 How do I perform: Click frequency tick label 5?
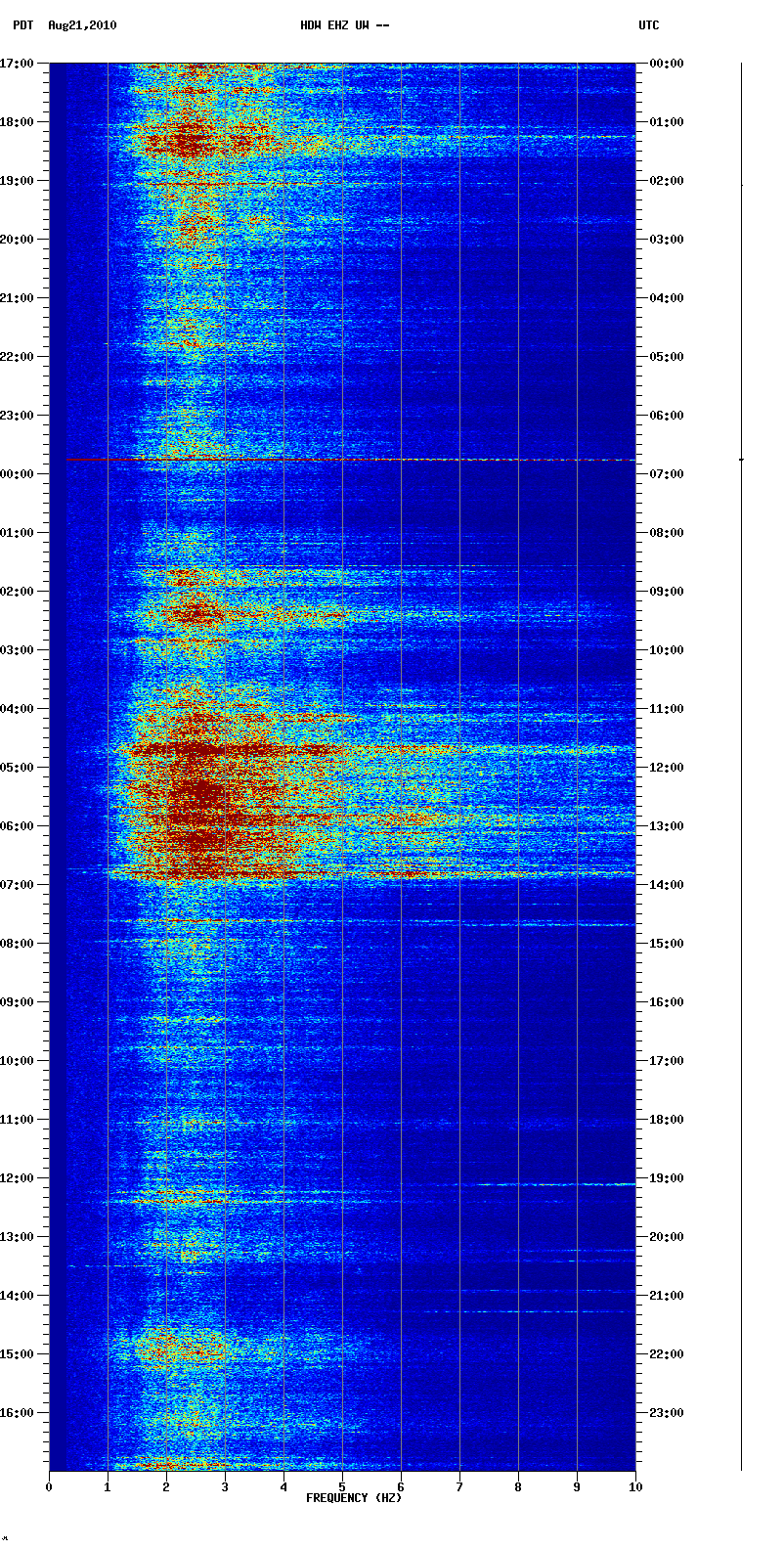(x=342, y=1487)
